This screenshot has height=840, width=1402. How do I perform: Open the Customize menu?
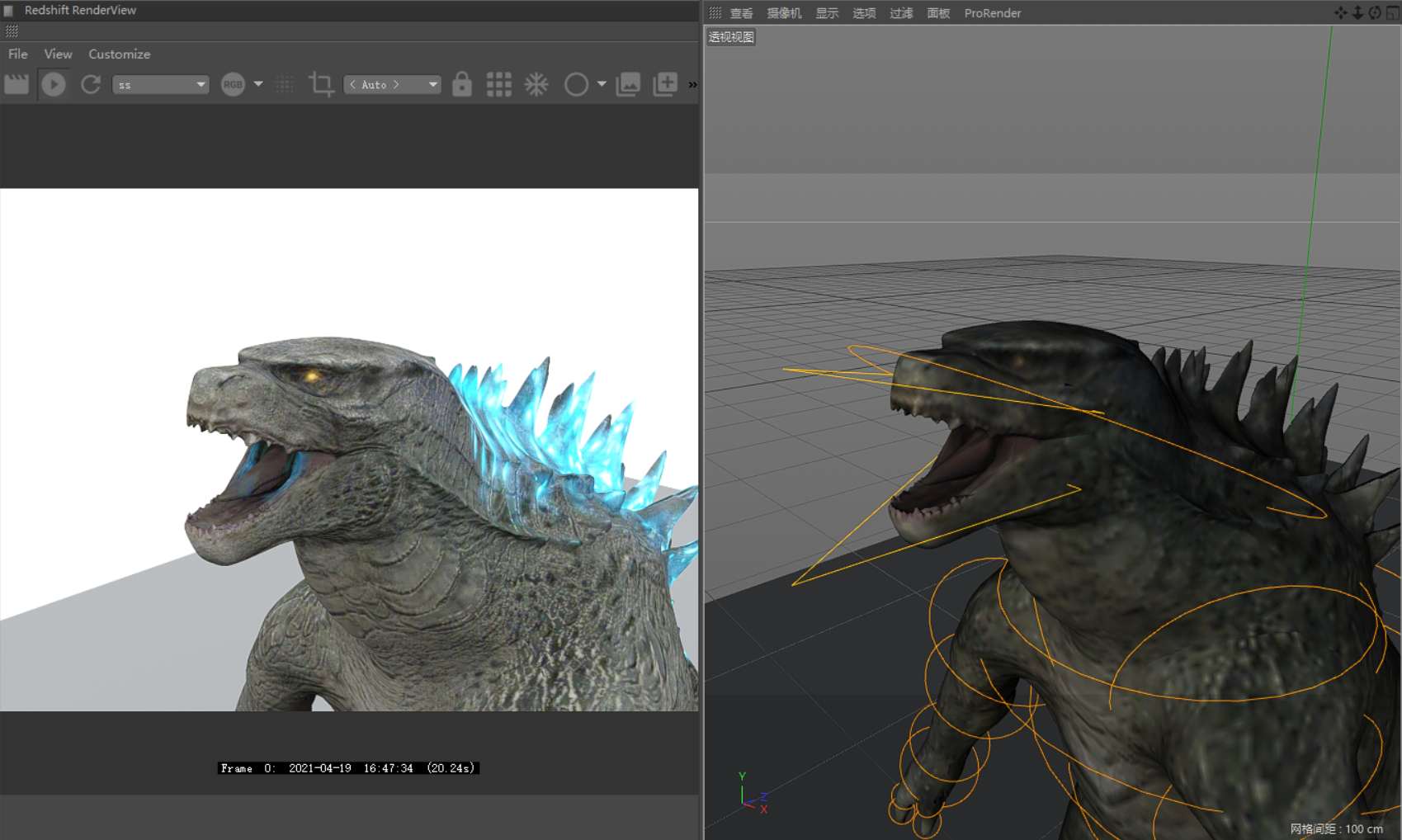click(120, 54)
